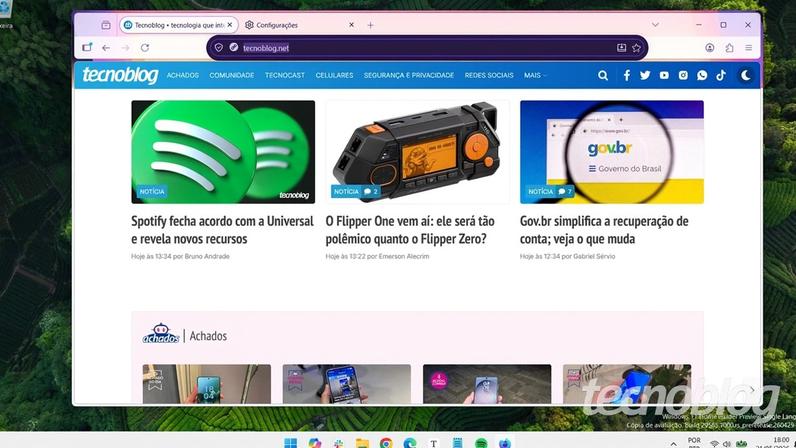
Task: Open first Achados video thumbnail
Action: point(207,384)
